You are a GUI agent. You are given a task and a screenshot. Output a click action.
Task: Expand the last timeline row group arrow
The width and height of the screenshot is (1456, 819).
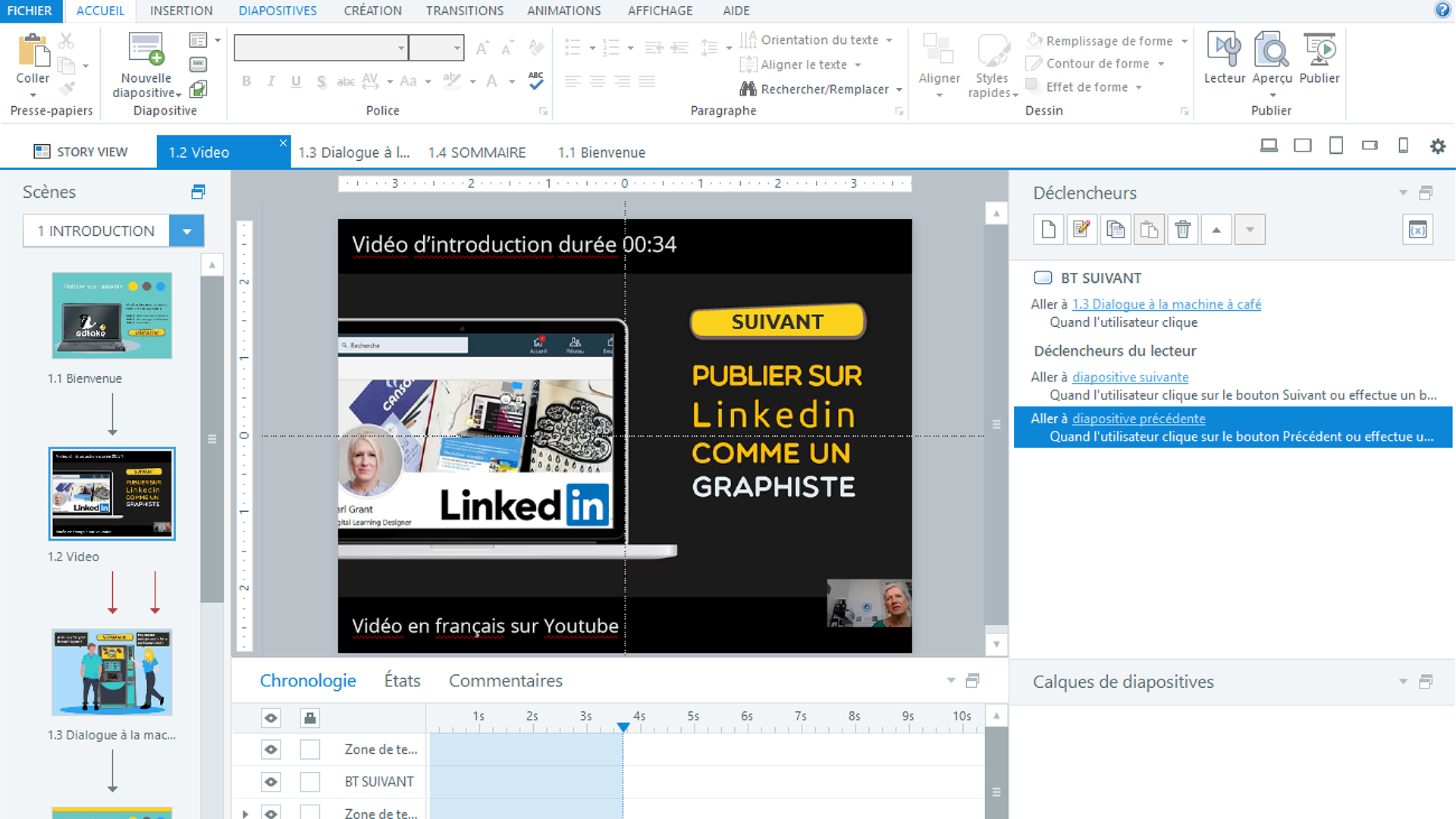245,813
